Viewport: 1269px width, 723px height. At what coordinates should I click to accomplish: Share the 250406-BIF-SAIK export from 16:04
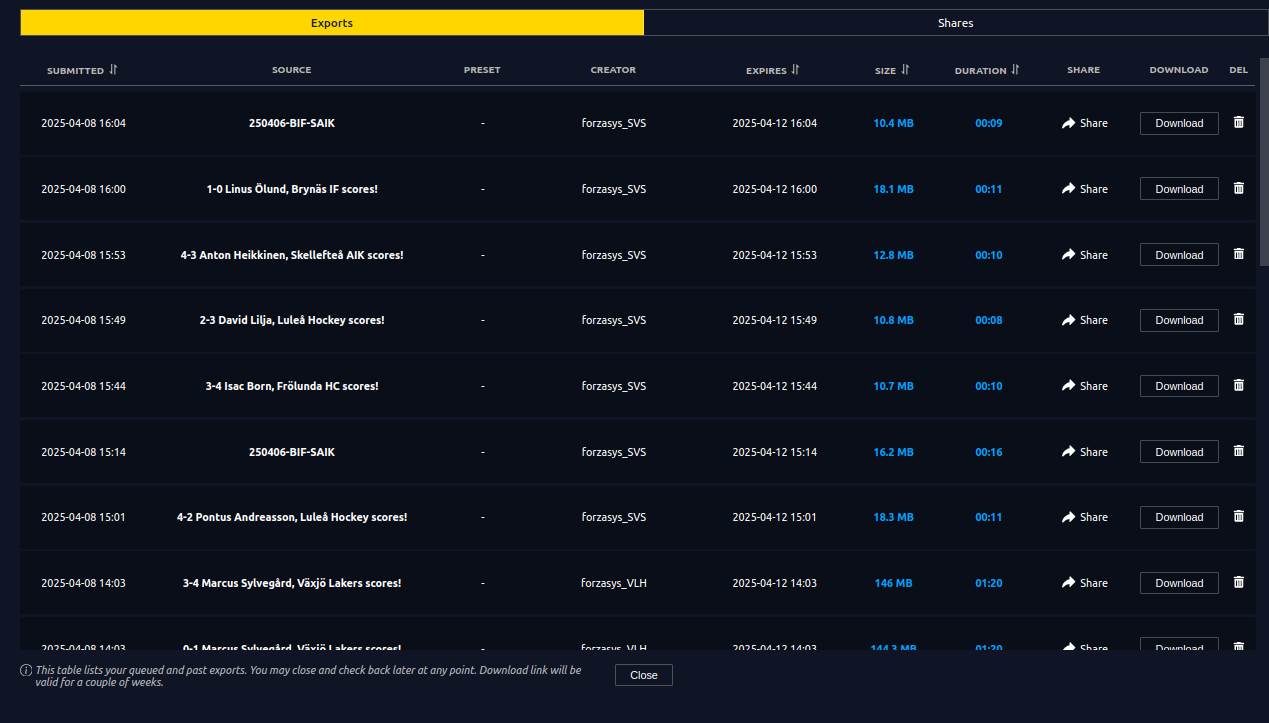coord(1084,123)
